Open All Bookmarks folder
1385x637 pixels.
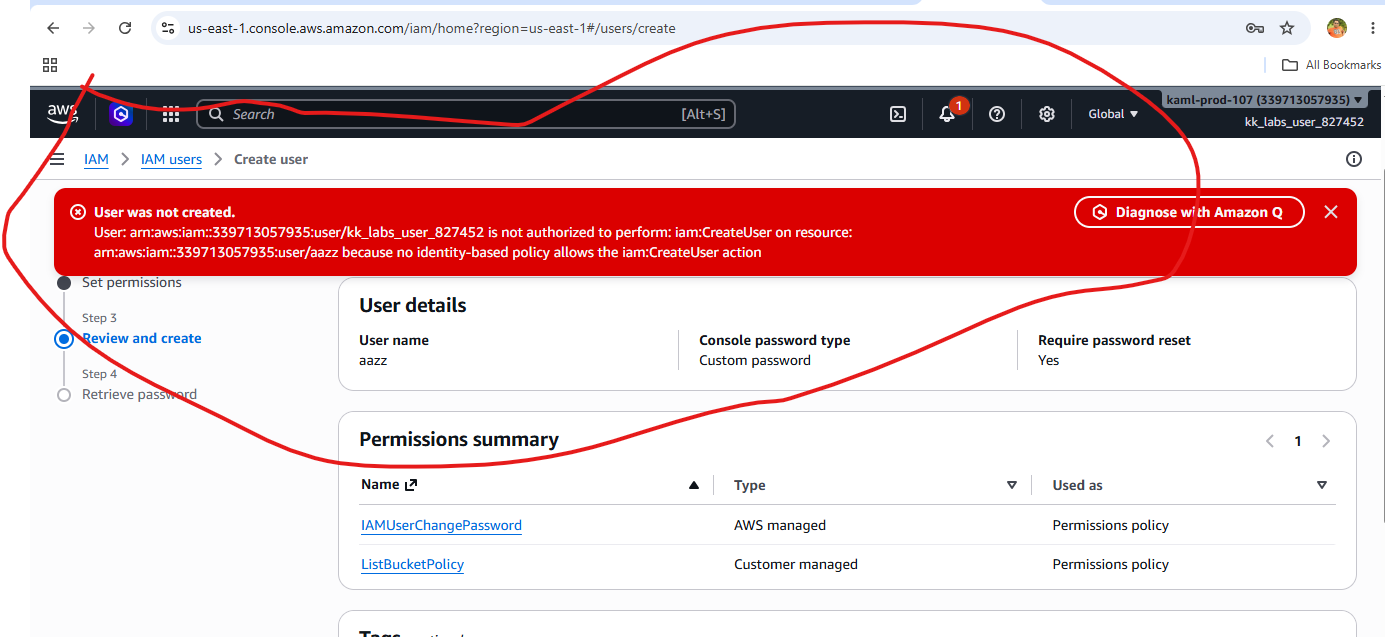click(1331, 65)
